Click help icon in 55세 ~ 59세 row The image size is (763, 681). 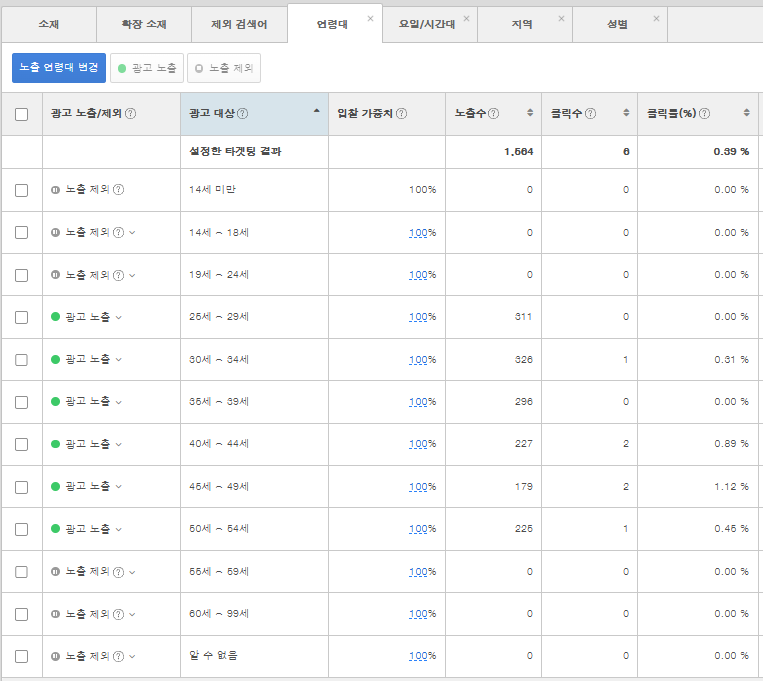coord(118,572)
